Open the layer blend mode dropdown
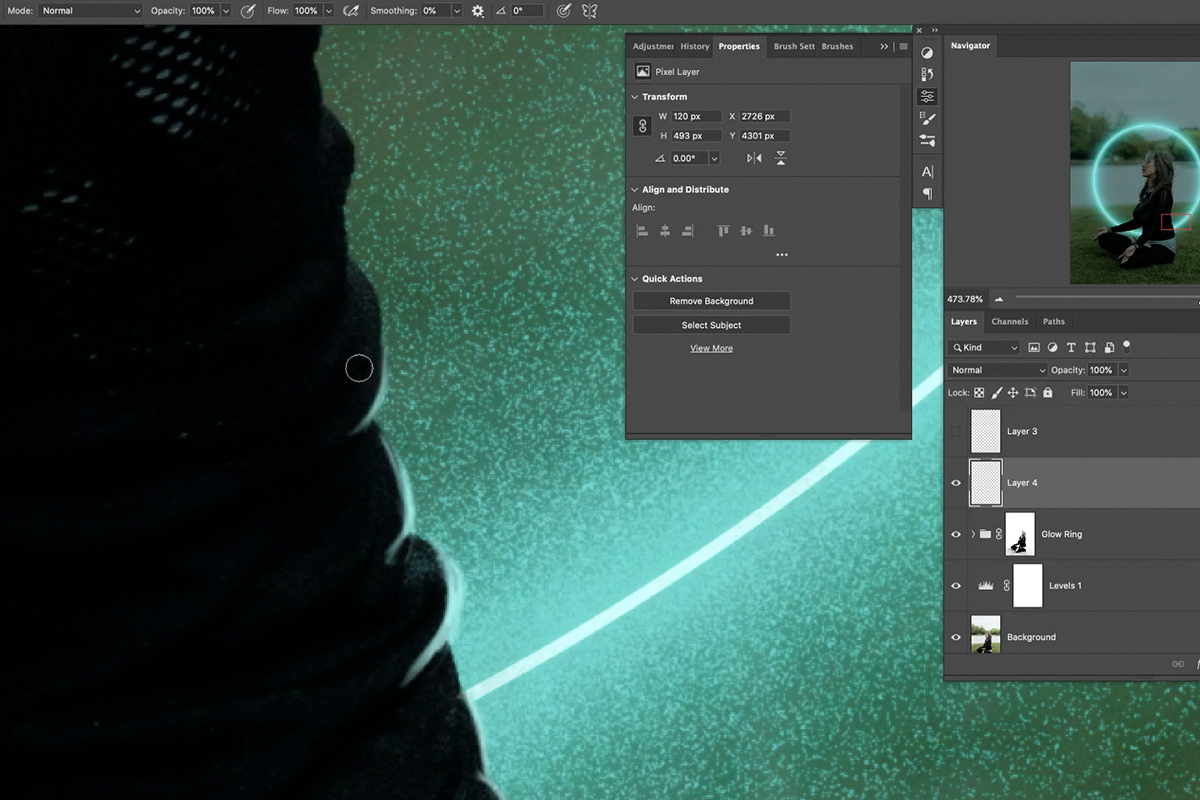 click(x=997, y=369)
